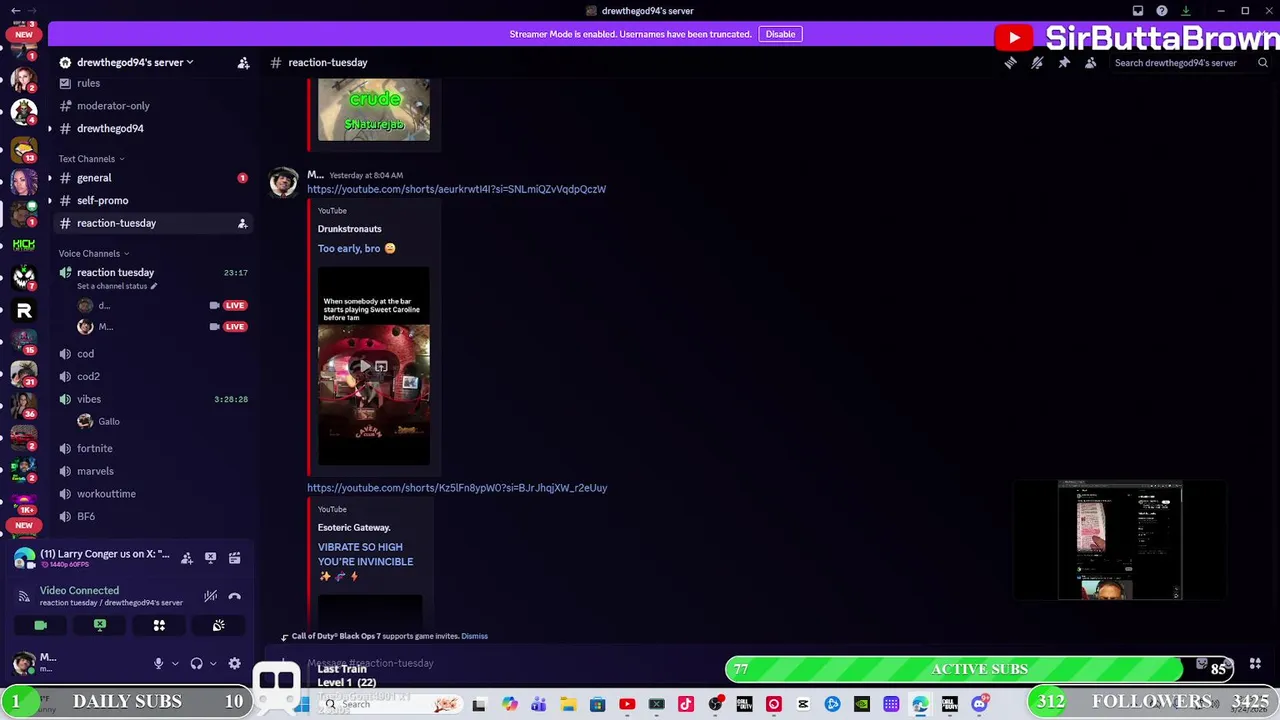Open the aeurkrwtI4I YouTube shorts link
The image size is (1280, 720).
coord(456,189)
